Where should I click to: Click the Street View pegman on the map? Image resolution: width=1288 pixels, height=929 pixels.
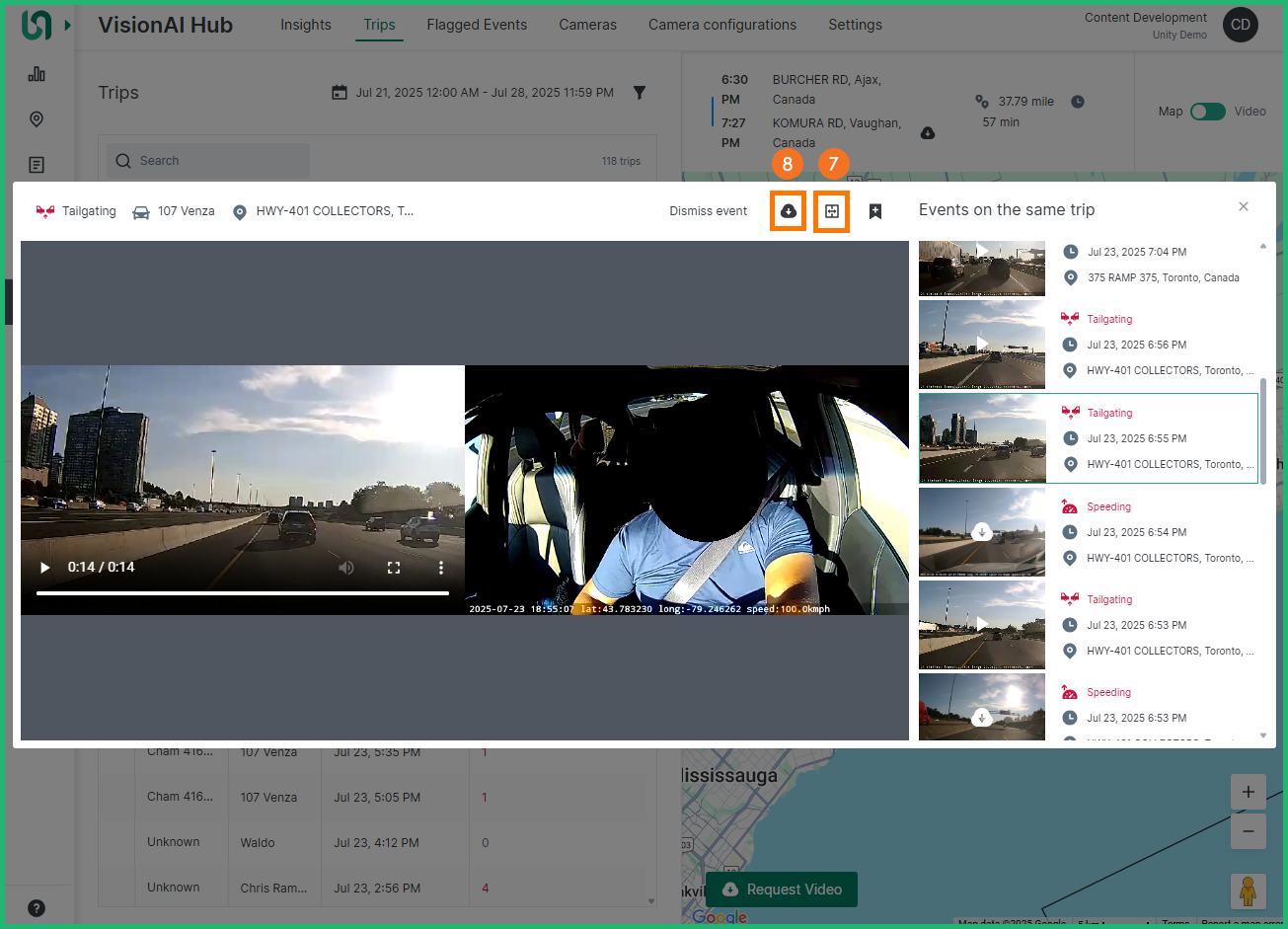(x=1248, y=891)
